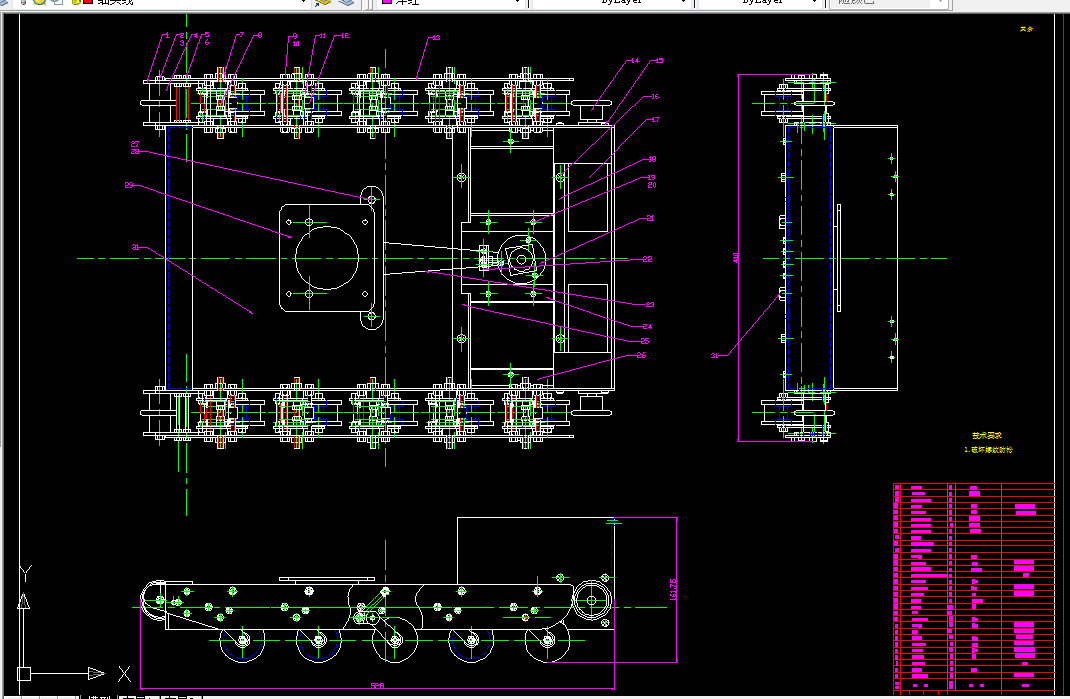Screen dimensions: 1070x699
Task: Select callout number 17
Action: (x=654, y=119)
